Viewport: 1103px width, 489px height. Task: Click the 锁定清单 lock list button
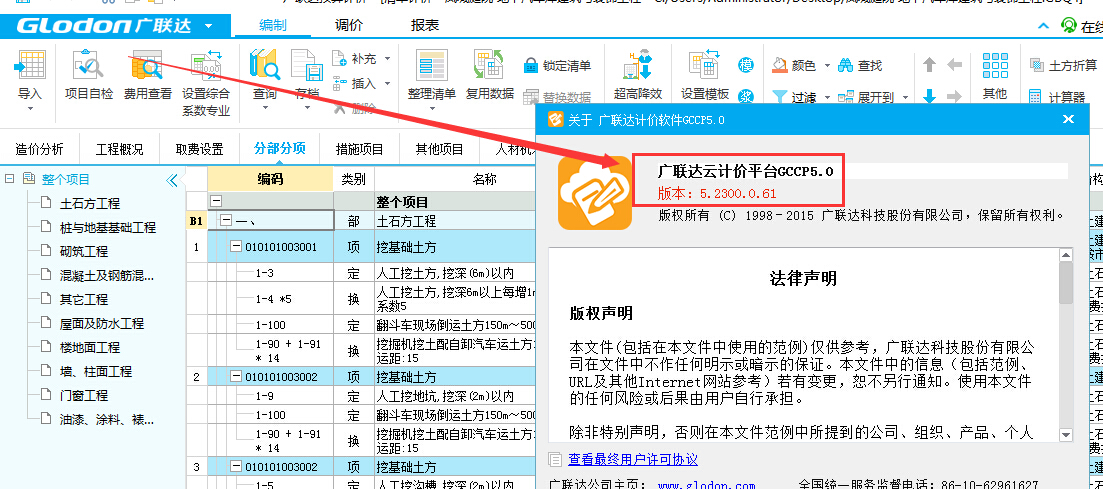tap(557, 66)
